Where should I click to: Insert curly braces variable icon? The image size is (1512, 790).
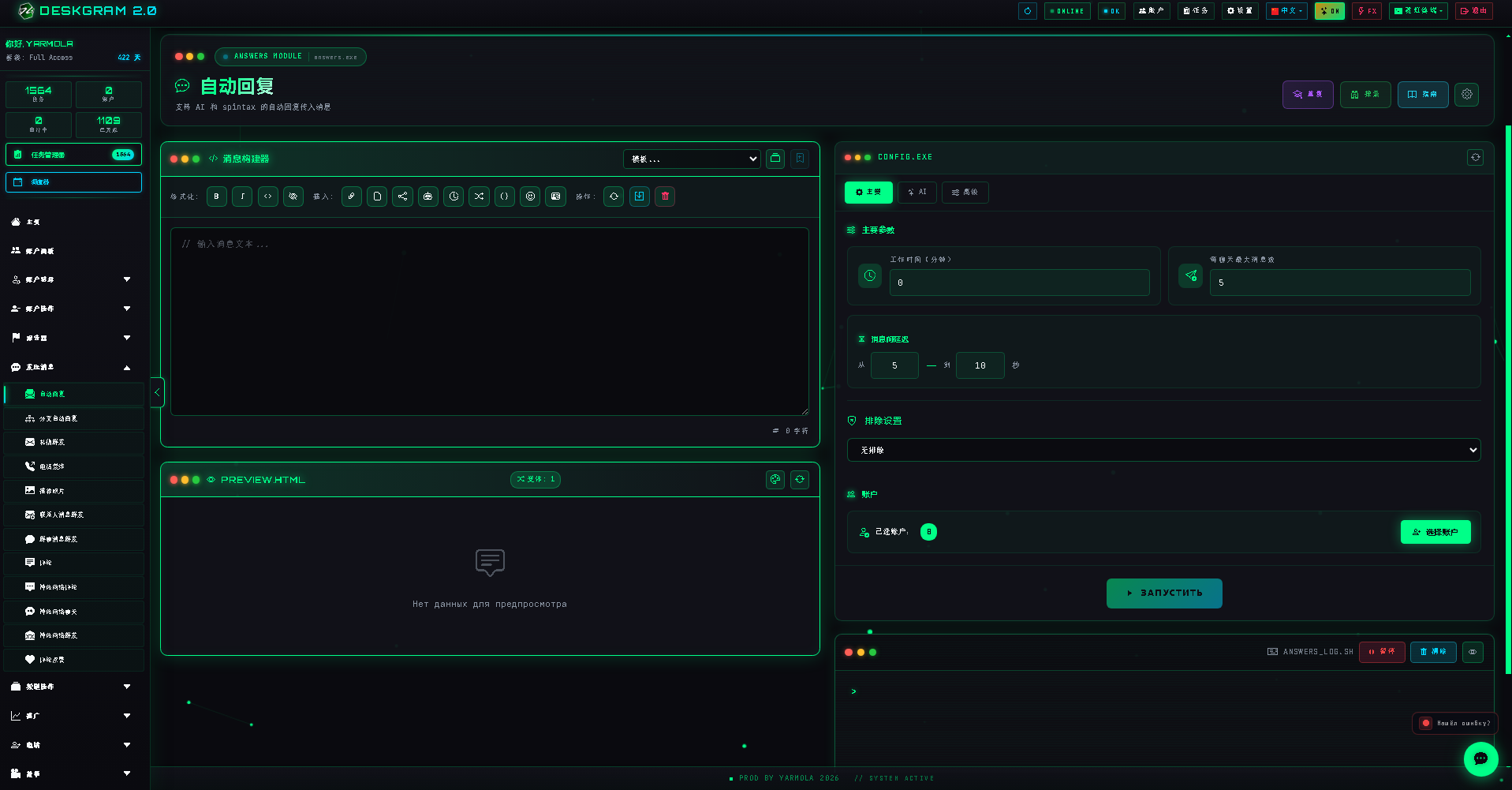(x=505, y=197)
